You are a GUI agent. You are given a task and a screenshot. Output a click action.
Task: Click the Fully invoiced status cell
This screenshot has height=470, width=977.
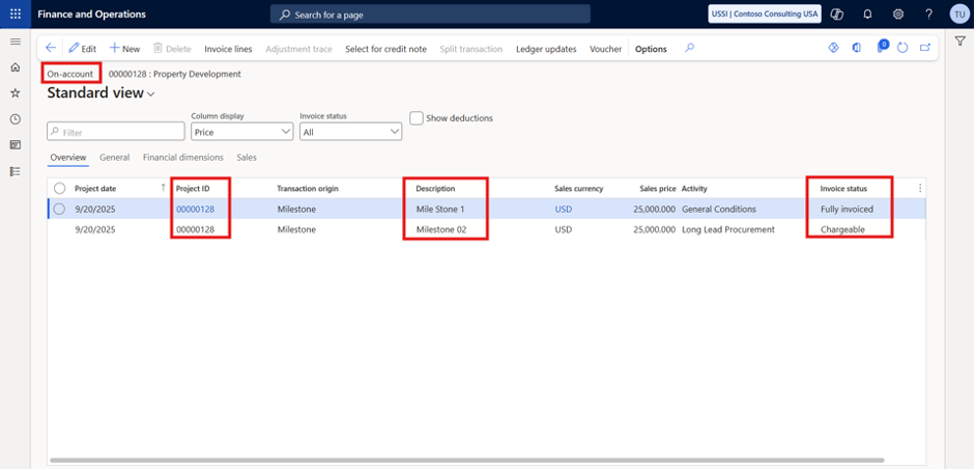[847, 209]
